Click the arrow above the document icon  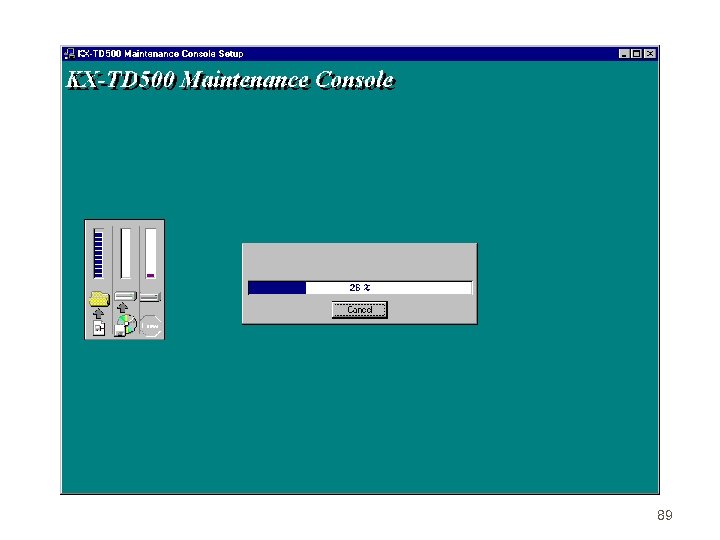98,314
